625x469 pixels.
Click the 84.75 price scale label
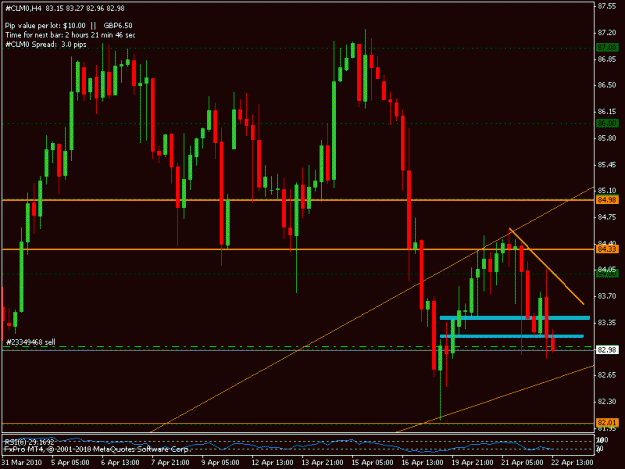point(607,217)
